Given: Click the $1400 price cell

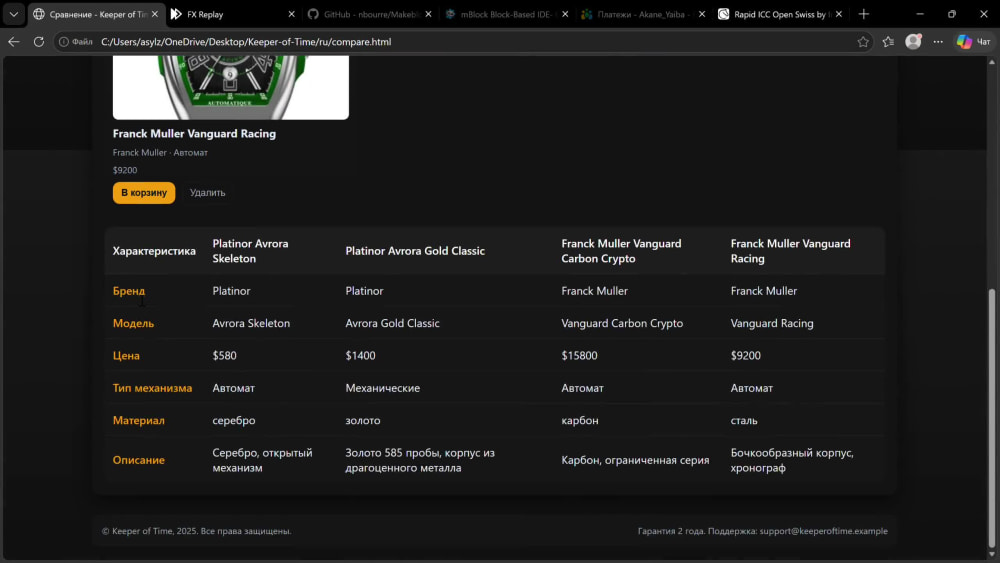Looking at the screenshot, I should pos(360,356).
